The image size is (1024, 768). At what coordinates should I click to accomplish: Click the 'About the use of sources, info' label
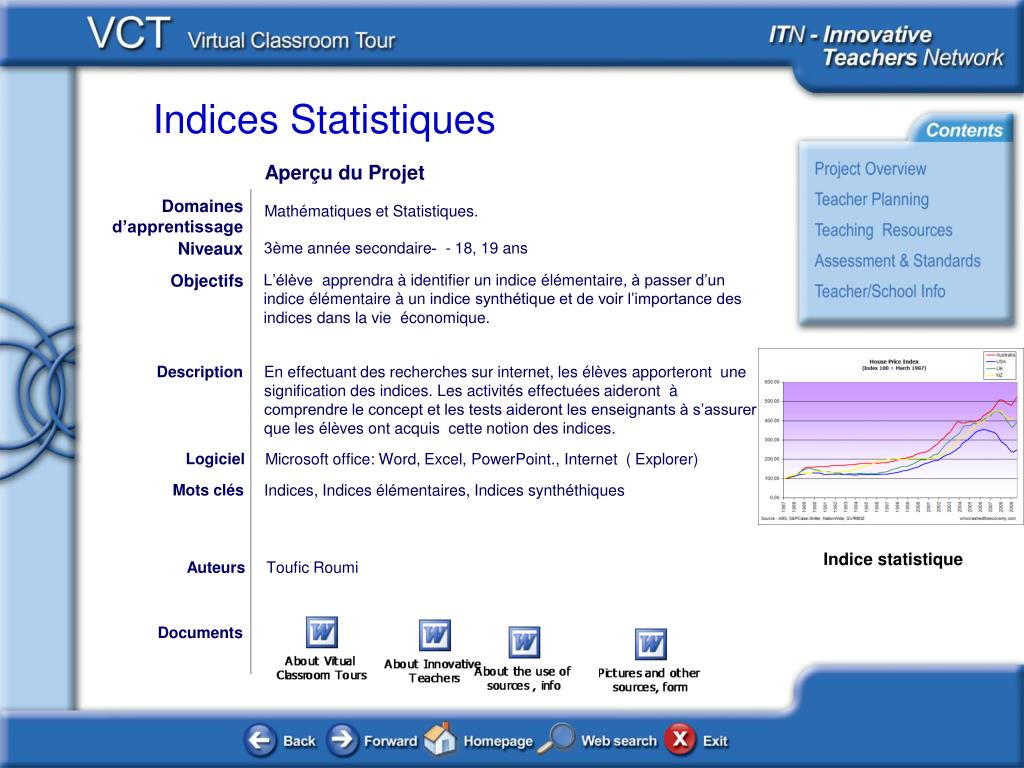click(x=522, y=679)
